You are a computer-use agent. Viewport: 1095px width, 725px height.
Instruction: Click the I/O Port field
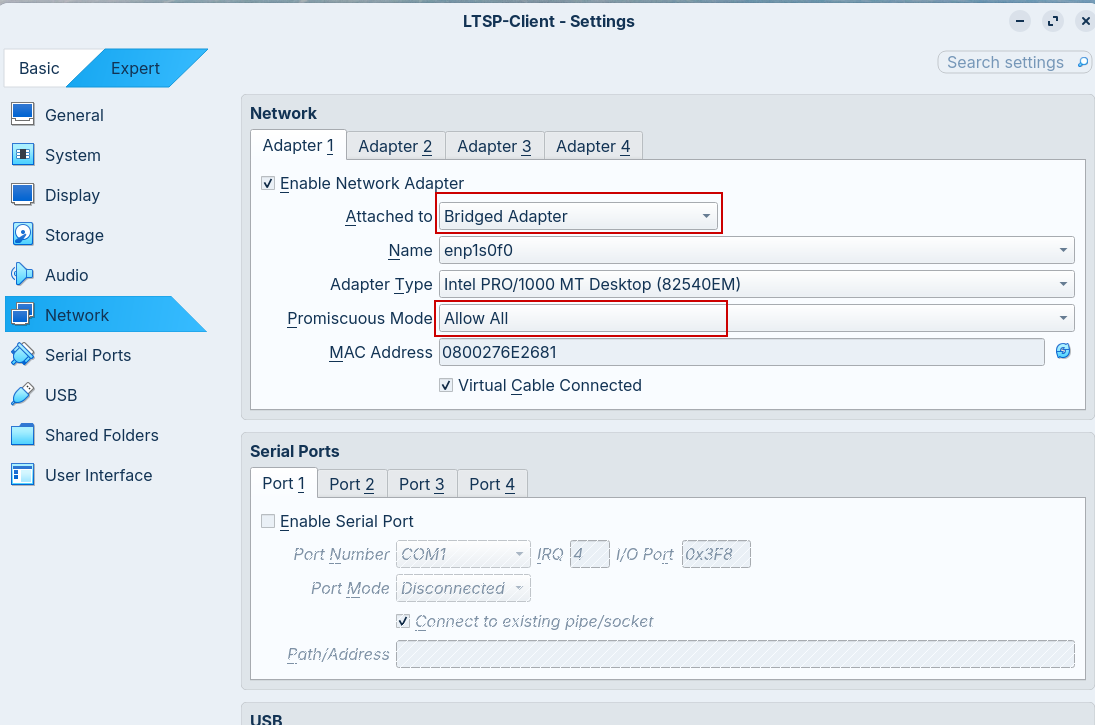(716, 554)
